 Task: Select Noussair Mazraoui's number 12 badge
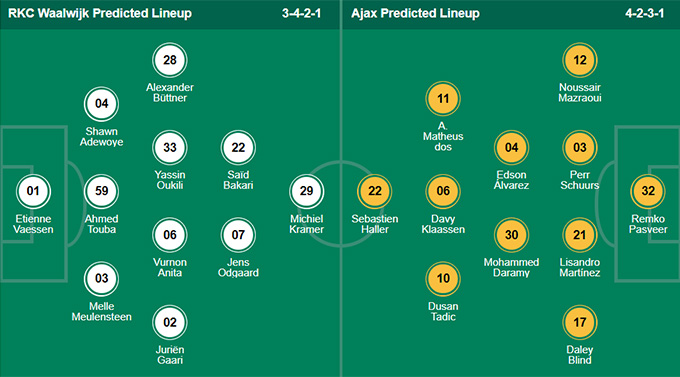point(580,60)
